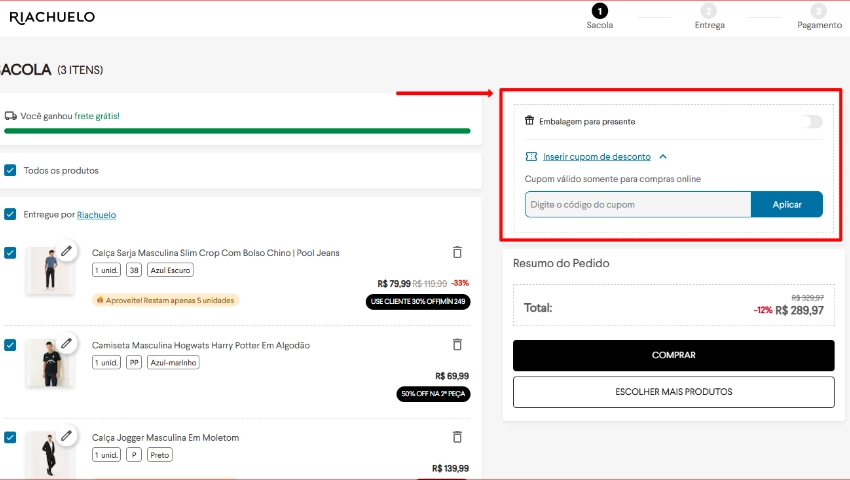Click Calça Jogger Masculina Em Moletom title
The height and width of the screenshot is (480, 850).
pyautogui.click(x=165, y=437)
